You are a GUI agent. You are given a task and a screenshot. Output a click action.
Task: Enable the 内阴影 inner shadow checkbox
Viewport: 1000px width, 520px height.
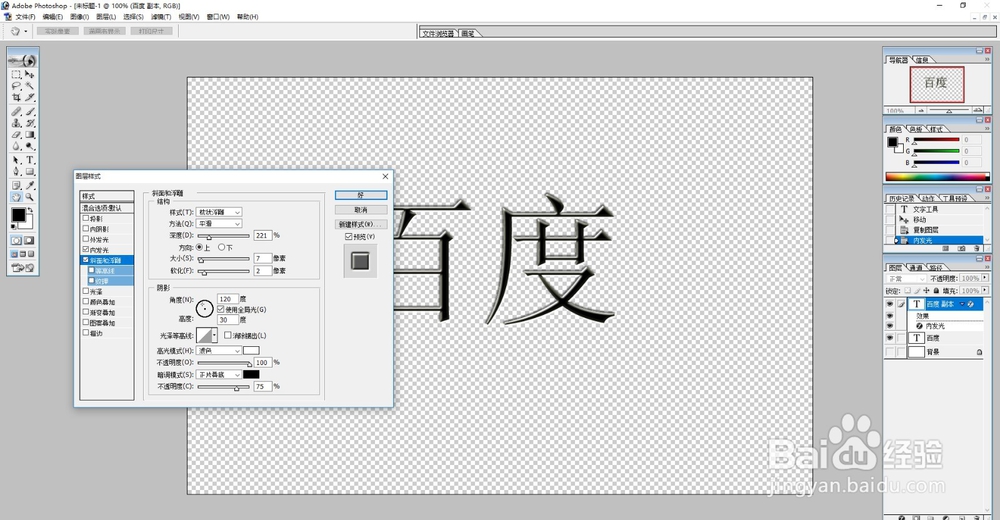click(x=86, y=228)
